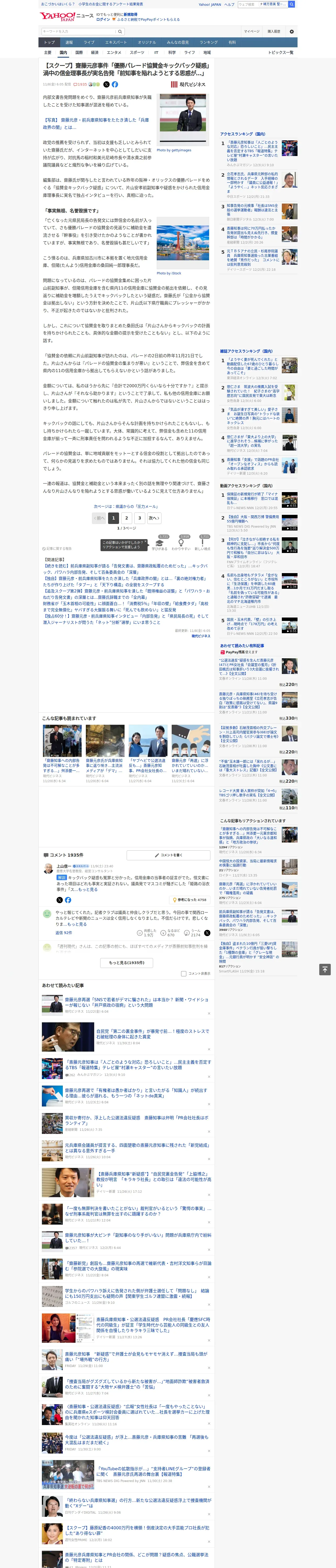Image resolution: width=336 pixels, height=1568 pixels.
Task: Share 上山信一's expert comment on Facebook
Action: click(x=68, y=900)
